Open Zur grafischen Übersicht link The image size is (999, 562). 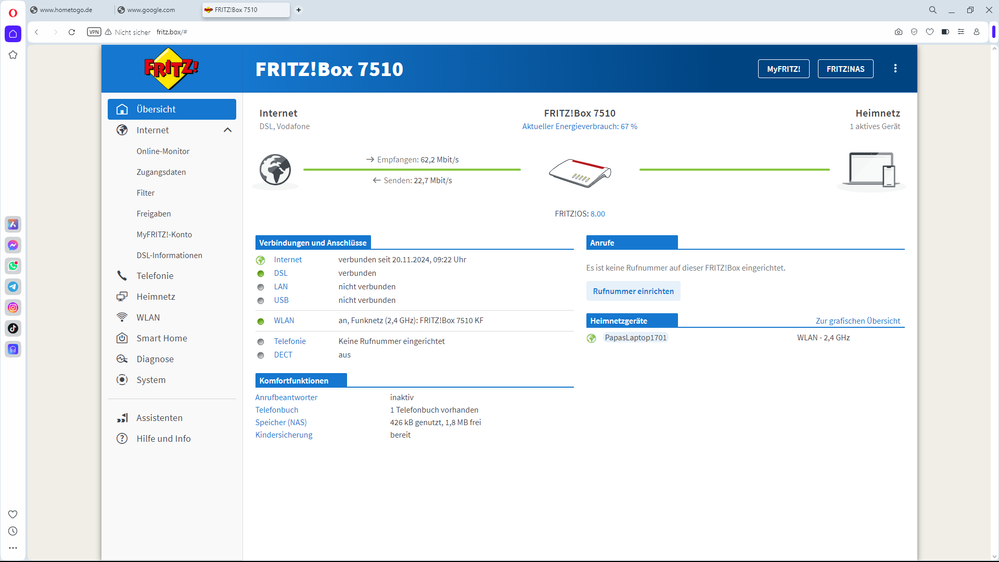858,321
